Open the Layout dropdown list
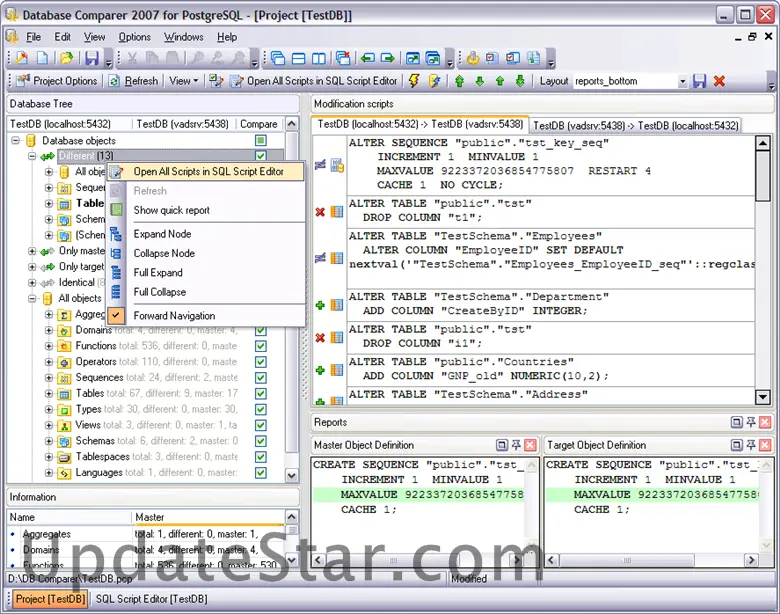The width and height of the screenshot is (780, 614). [x=683, y=81]
